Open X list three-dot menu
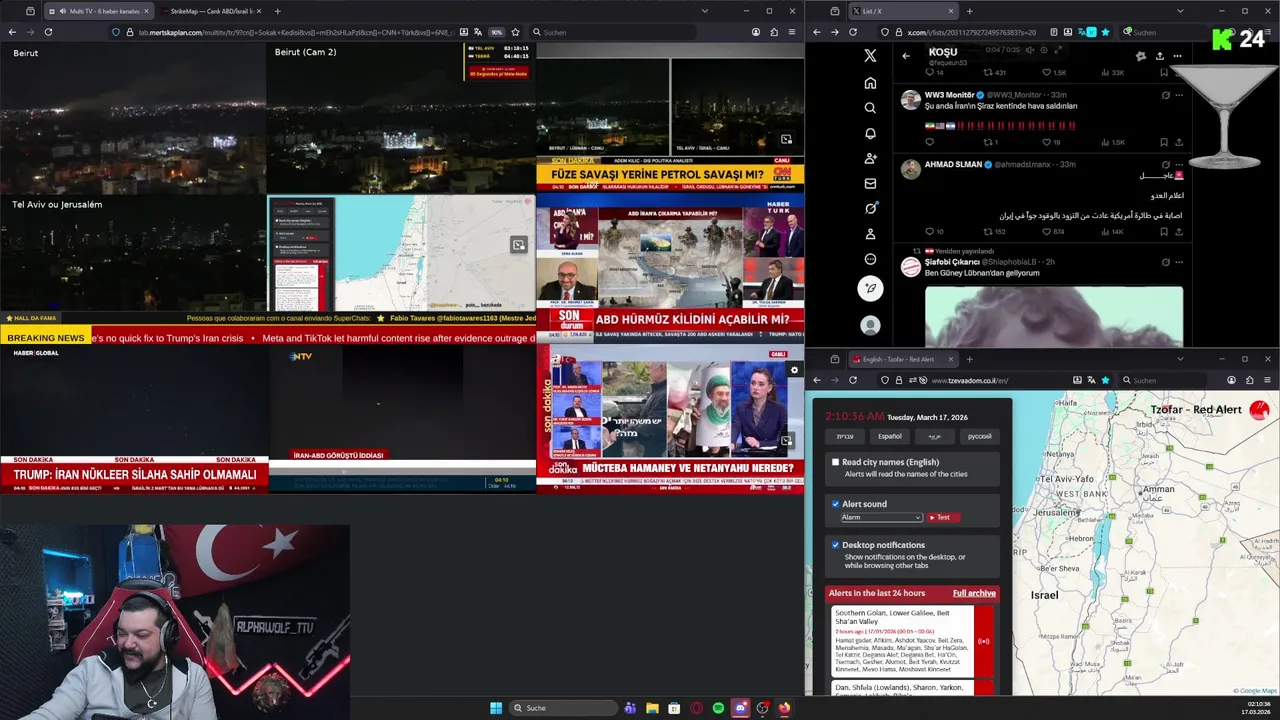Screen dimensions: 1280x720 [x=1178, y=56]
